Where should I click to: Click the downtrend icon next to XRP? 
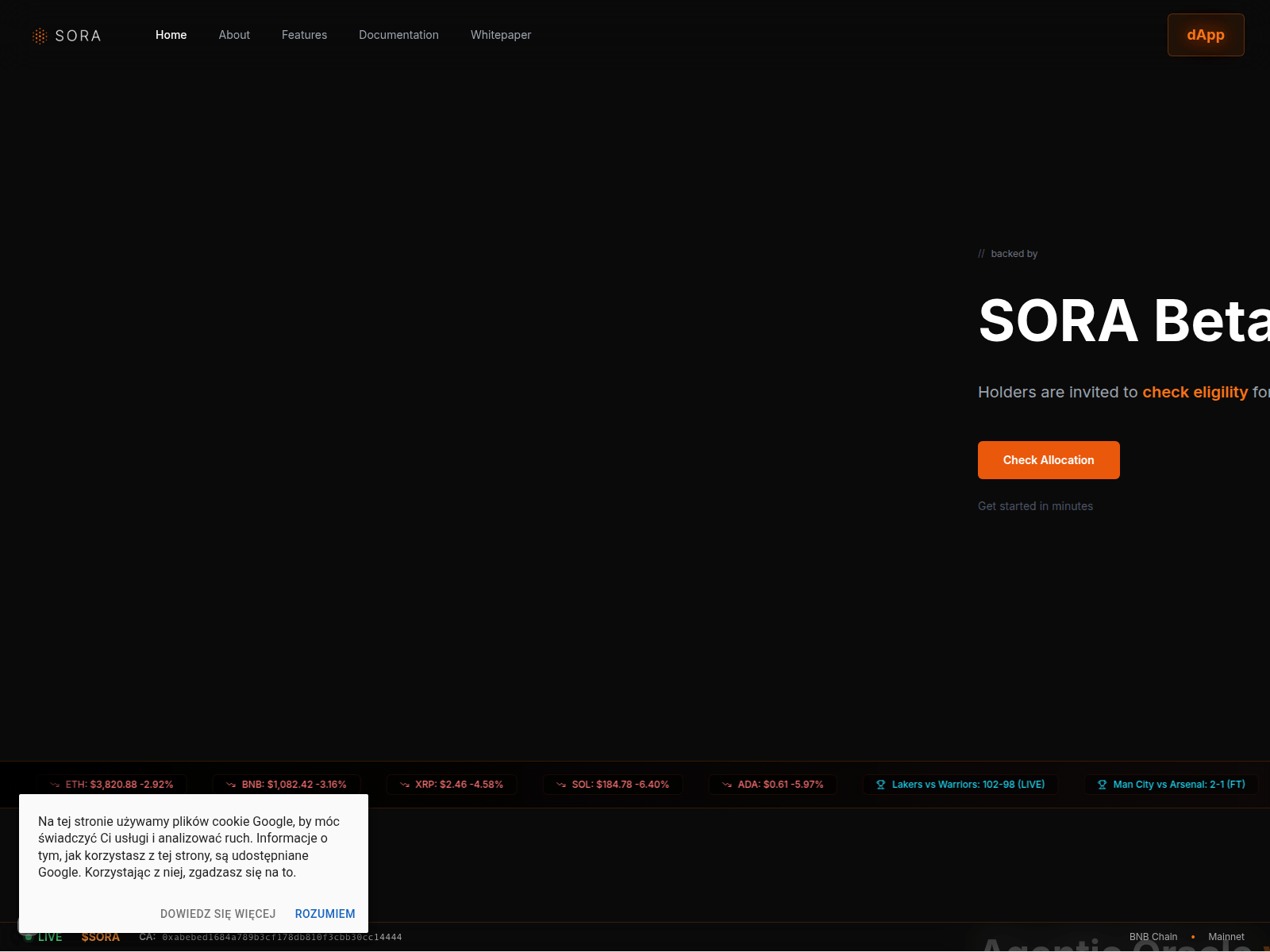point(405,785)
